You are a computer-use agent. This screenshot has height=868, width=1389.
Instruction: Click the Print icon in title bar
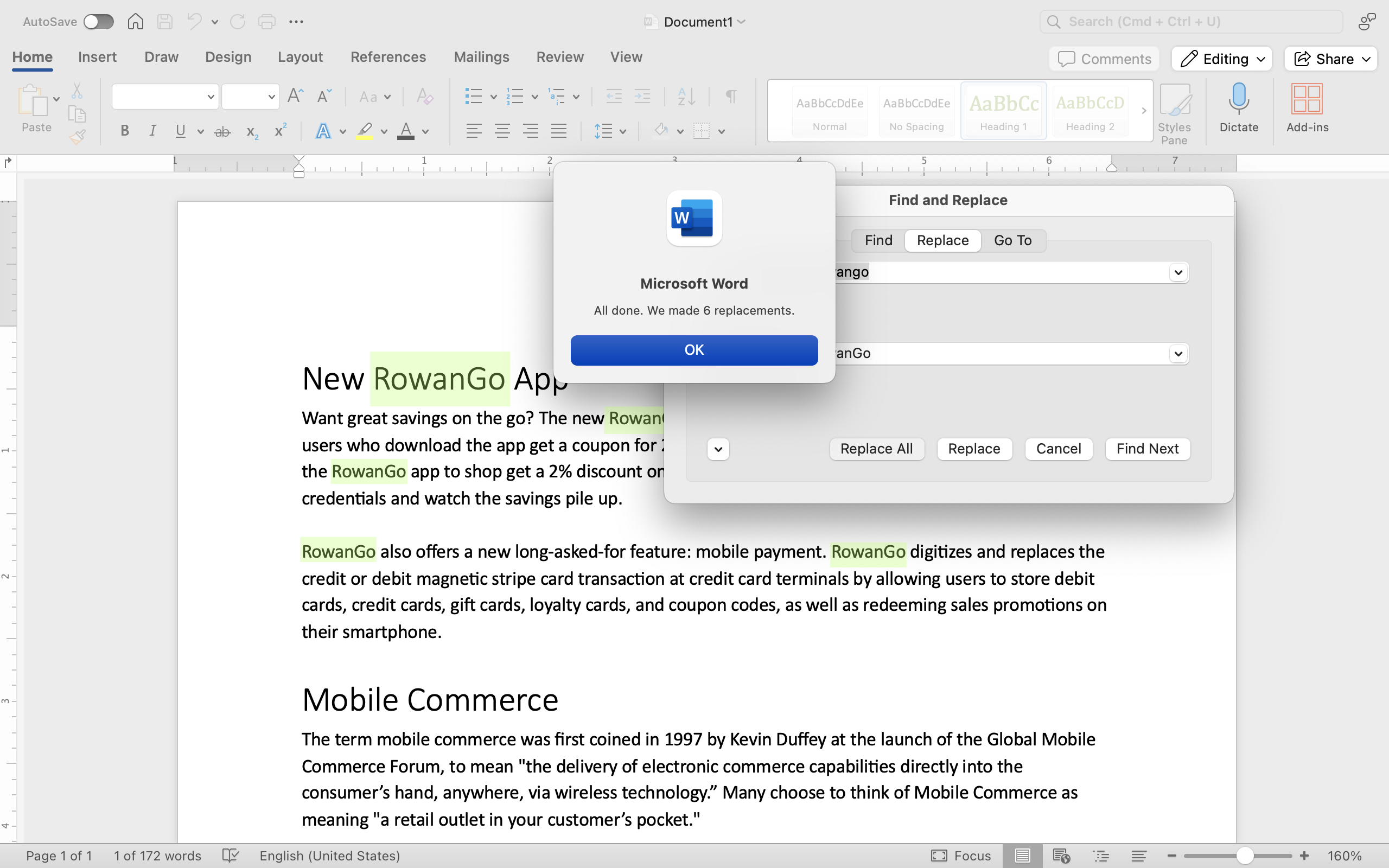(267, 22)
